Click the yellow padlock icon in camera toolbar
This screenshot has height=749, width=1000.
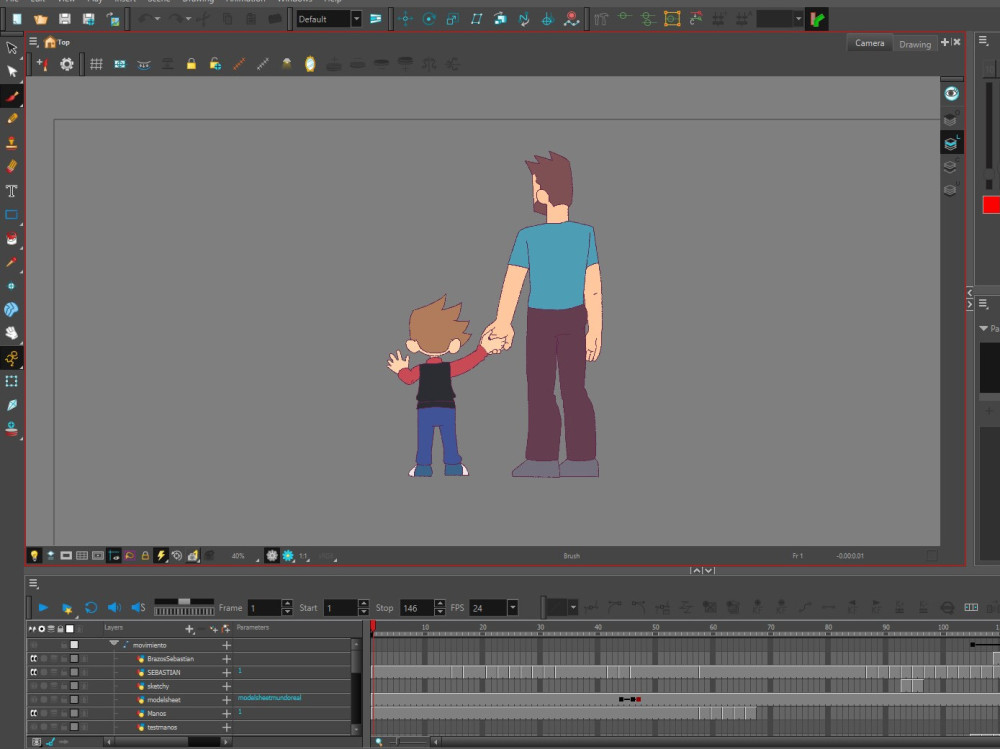point(191,64)
